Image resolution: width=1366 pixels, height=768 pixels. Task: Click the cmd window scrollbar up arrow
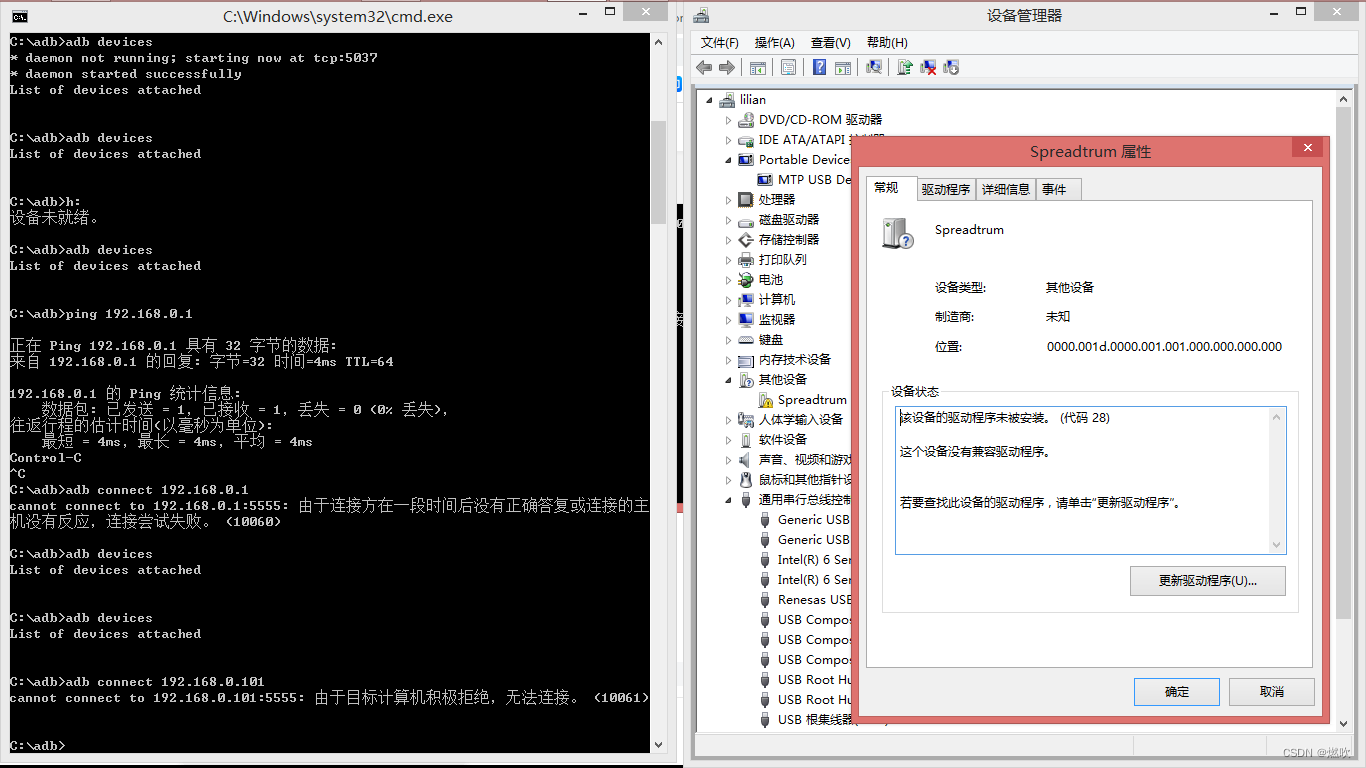coord(659,42)
